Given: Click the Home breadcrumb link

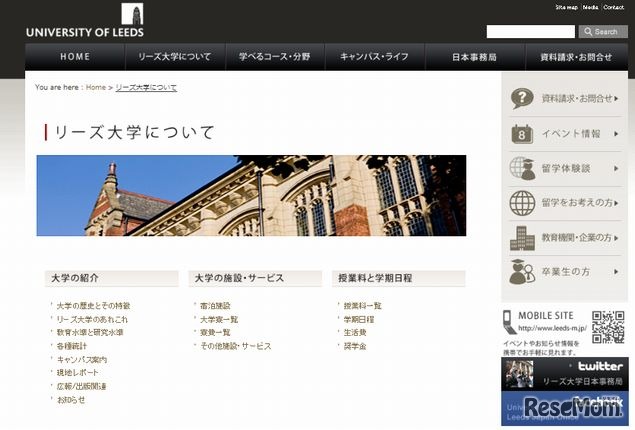Looking at the screenshot, I should 96,87.
